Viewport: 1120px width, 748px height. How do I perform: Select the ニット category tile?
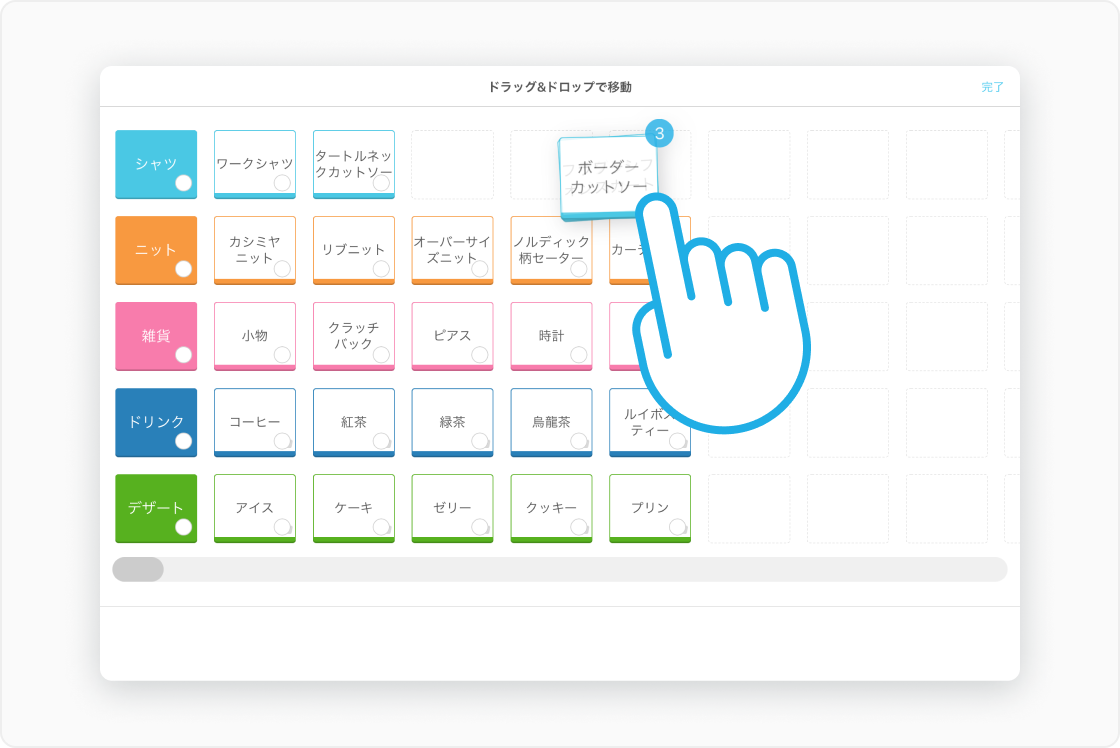(156, 250)
